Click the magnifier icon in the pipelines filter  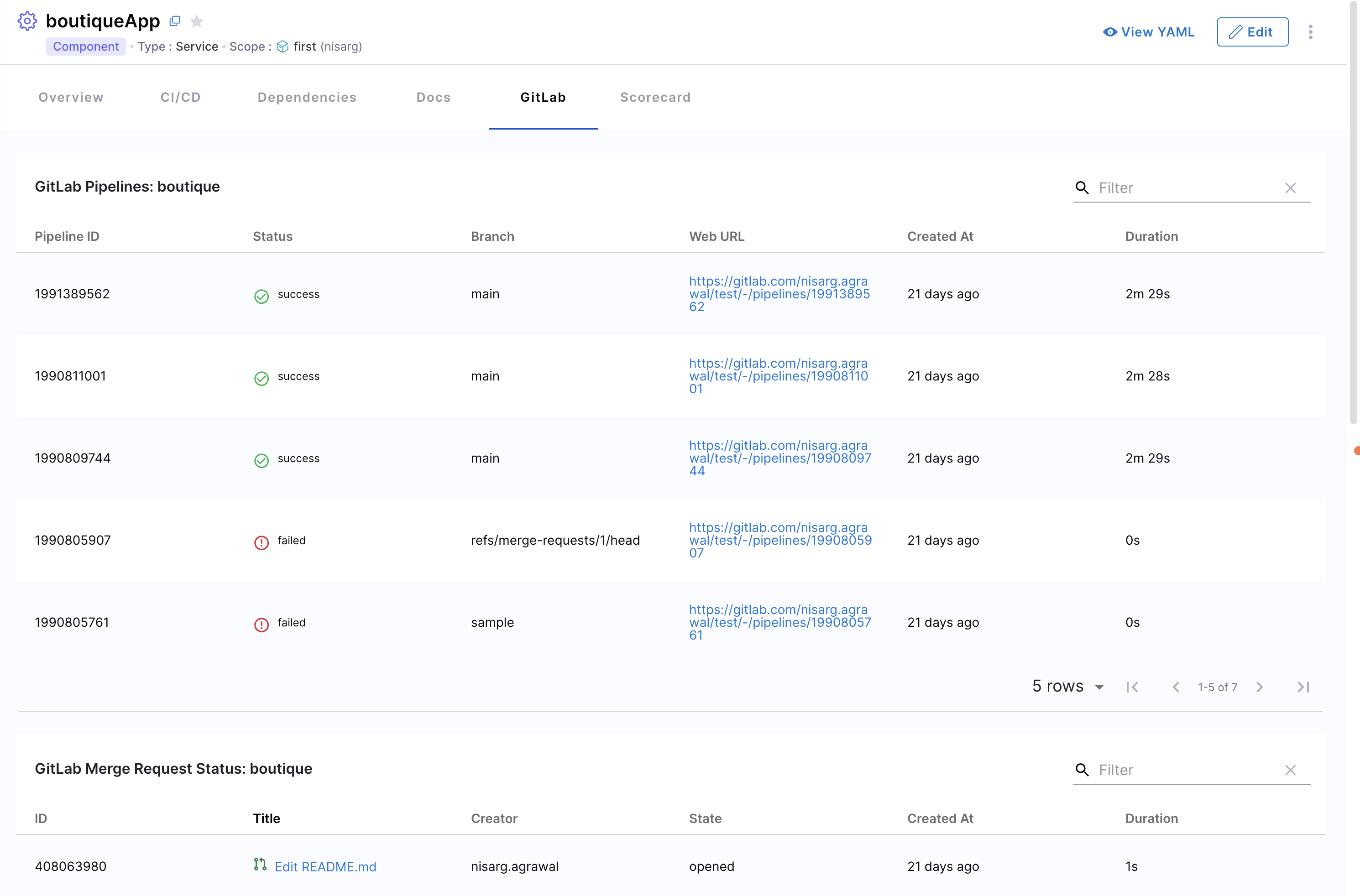tap(1082, 188)
